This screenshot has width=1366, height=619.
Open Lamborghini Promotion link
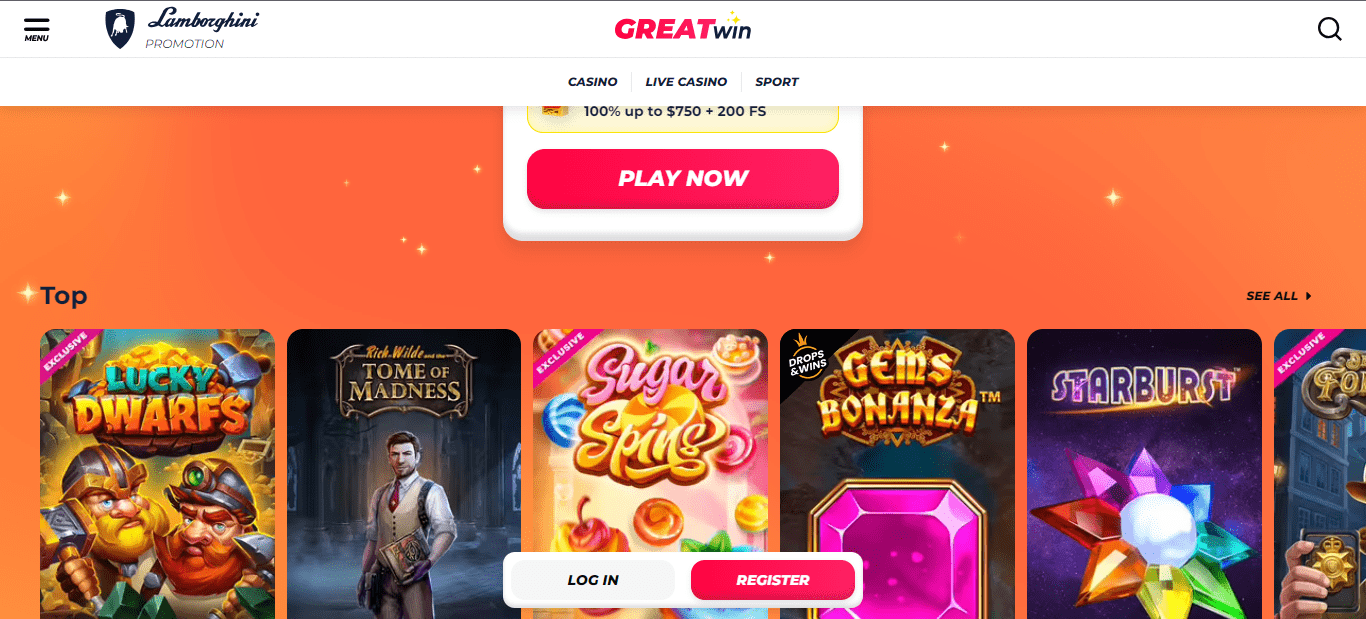coord(182,29)
